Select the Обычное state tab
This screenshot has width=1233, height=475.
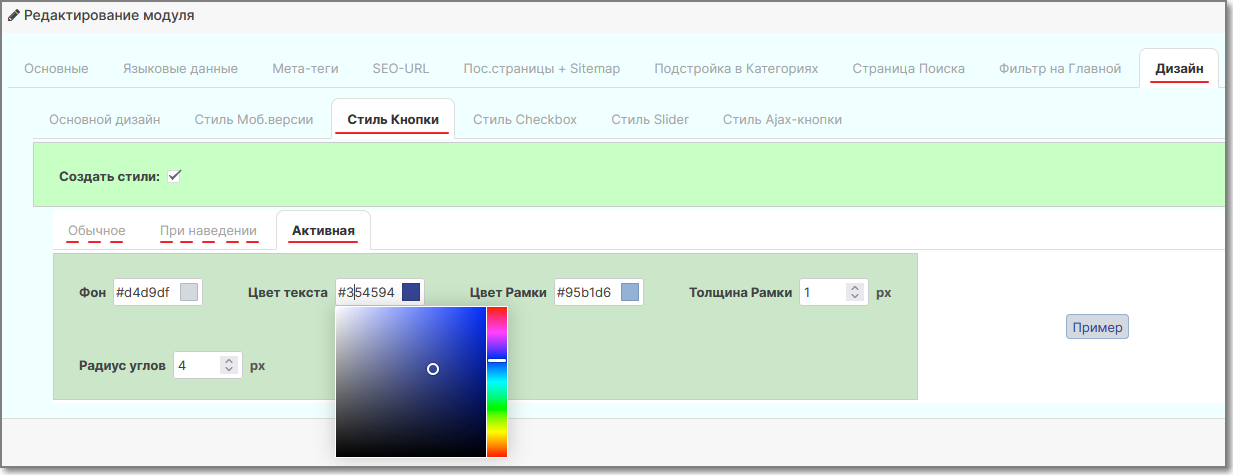coord(97,231)
